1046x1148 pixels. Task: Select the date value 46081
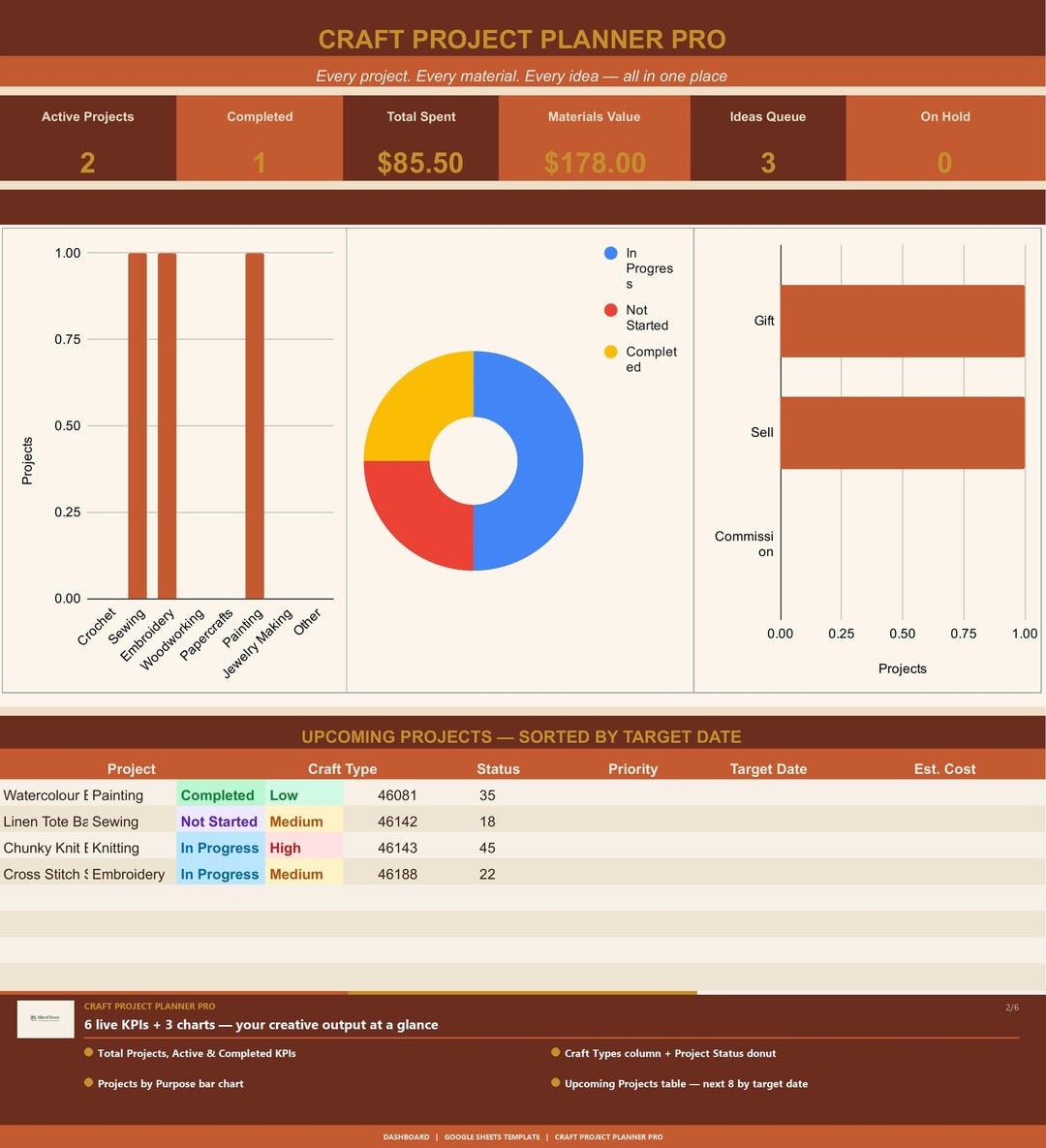pyautogui.click(x=397, y=795)
